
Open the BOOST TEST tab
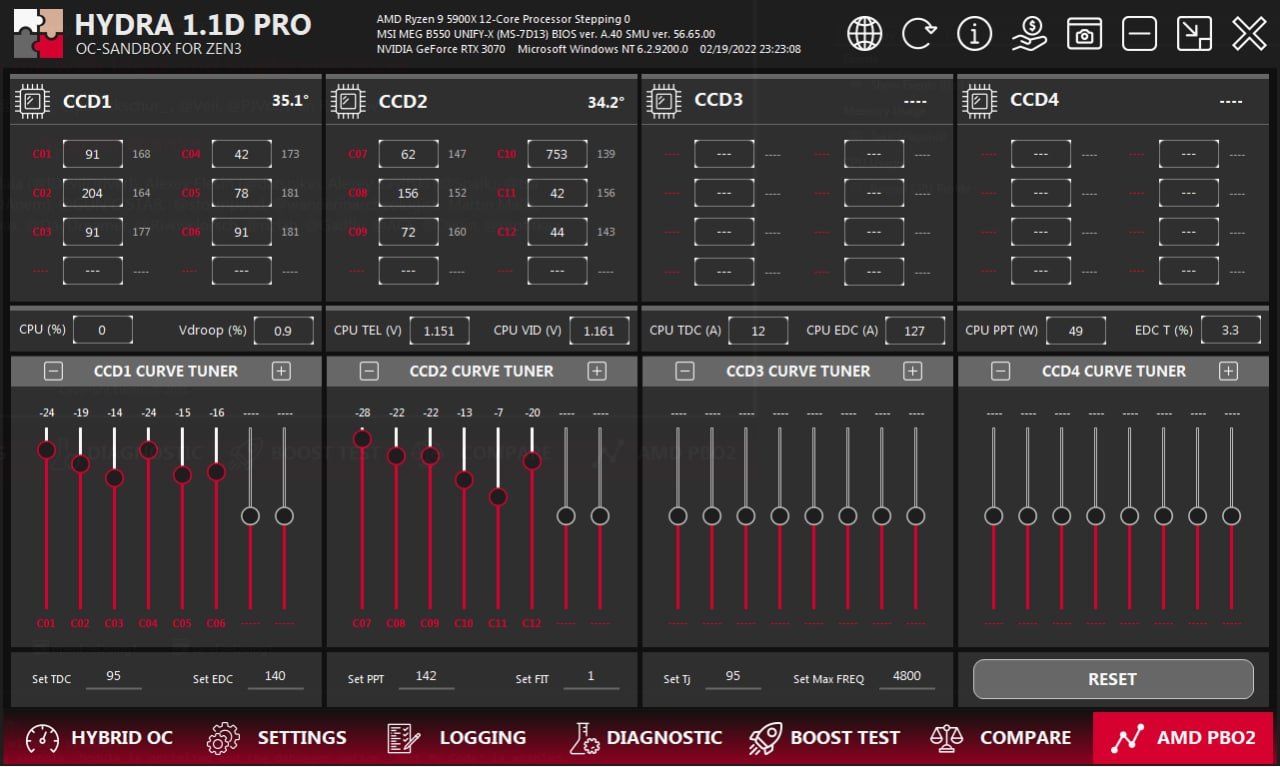(824, 738)
